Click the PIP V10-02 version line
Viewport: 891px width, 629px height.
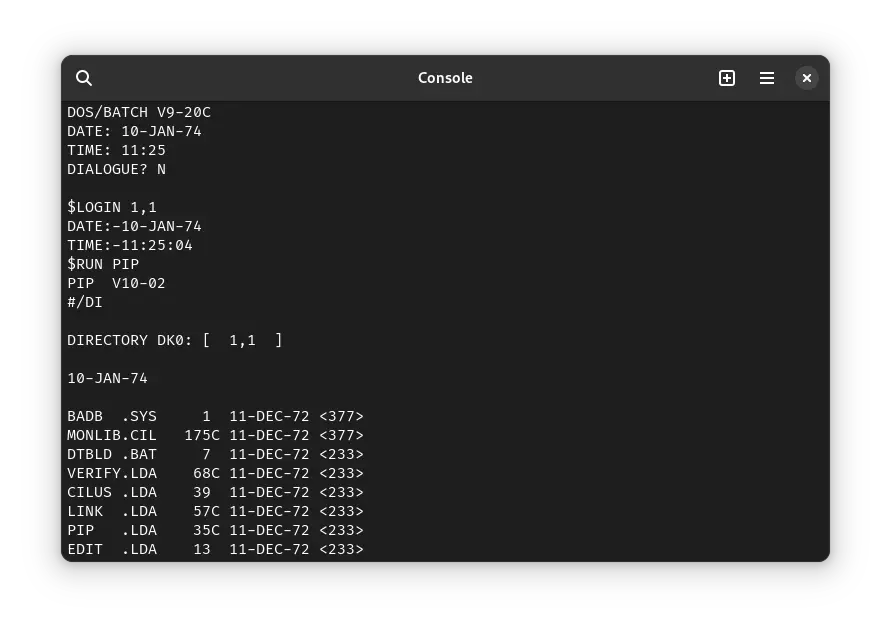[x=116, y=283]
